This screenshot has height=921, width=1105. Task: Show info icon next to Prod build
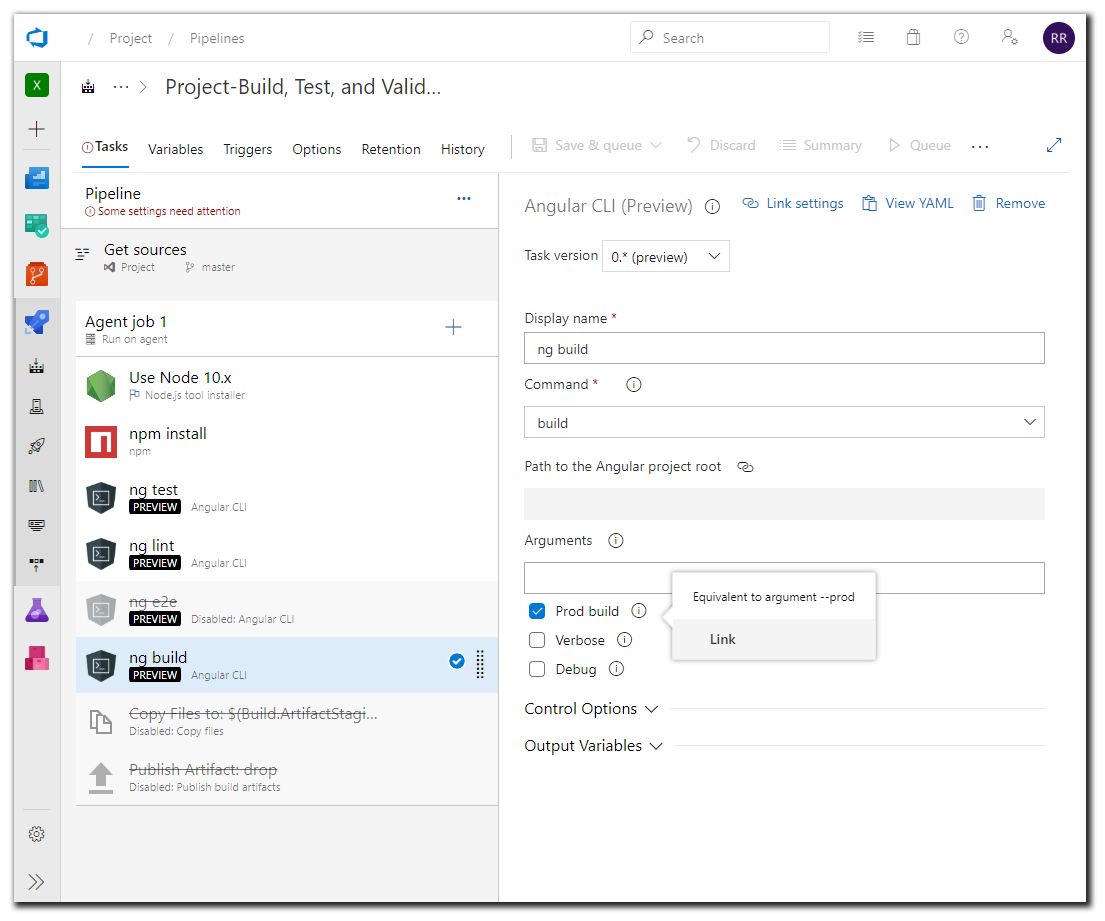638,611
